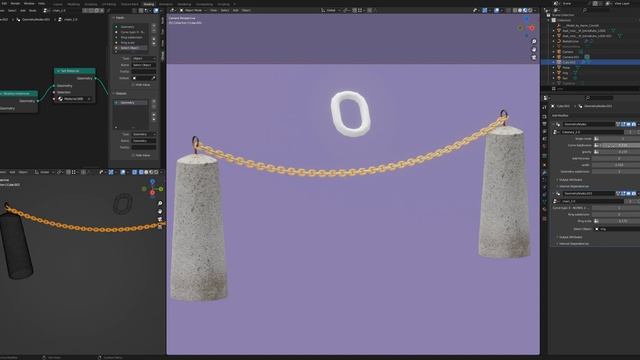The height and width of the screenshot is (360, 640).
Task: Click the pan hand icon in camera viewport
Action: [x=533, y=49]
